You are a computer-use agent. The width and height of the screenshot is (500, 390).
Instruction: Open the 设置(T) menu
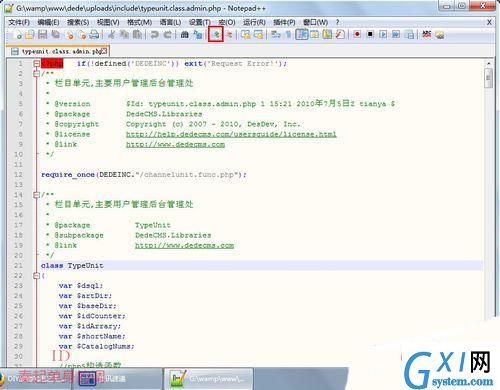click(x=200, y=22)
